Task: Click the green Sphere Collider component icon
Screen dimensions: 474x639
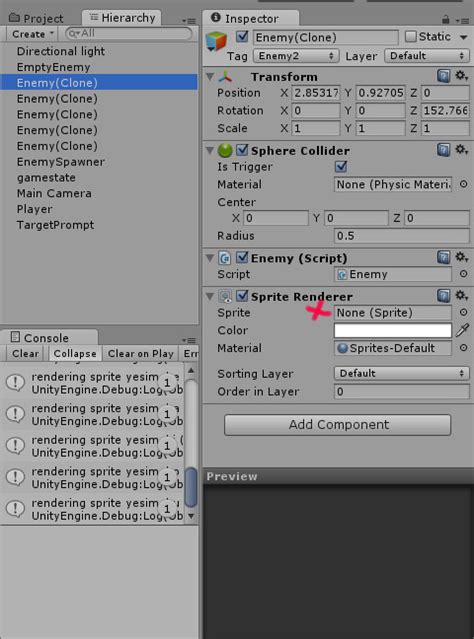Action: [225, 150]
